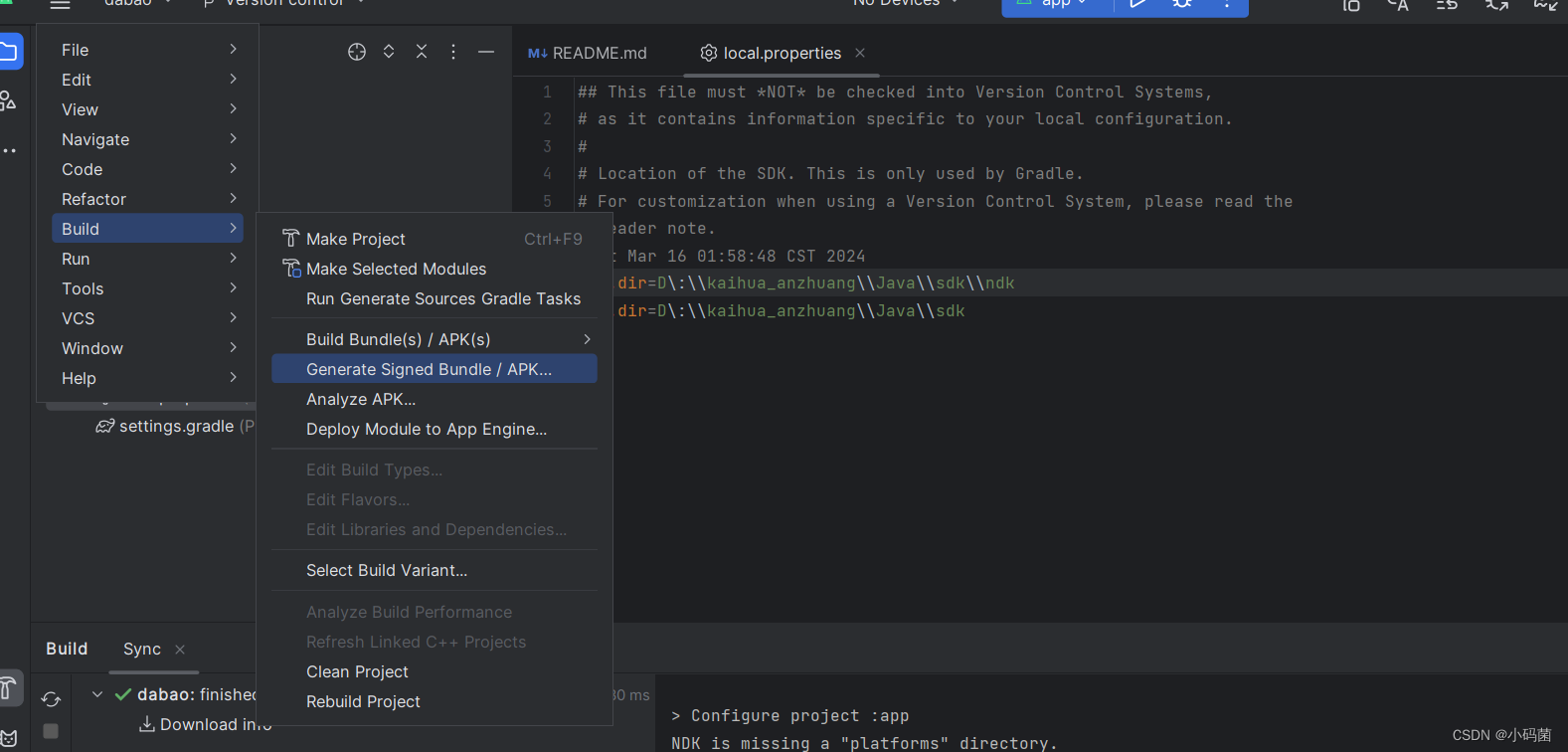This screenshot has width=1568, height=752.
Task: Select the Sync tab in bottom panel
Action: (142, 649)
